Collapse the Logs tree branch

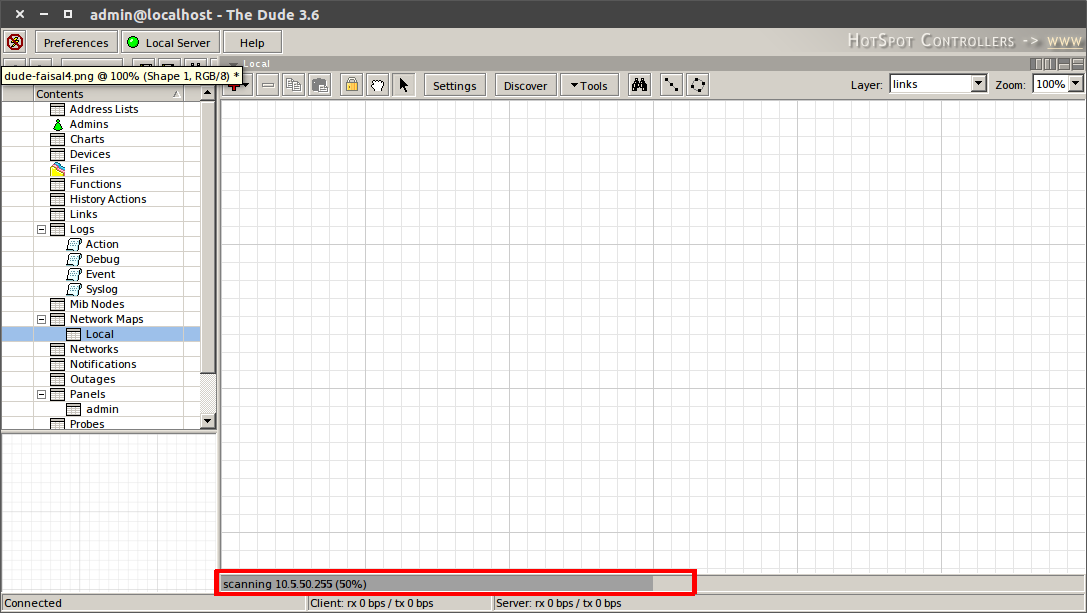coord(41,229)
